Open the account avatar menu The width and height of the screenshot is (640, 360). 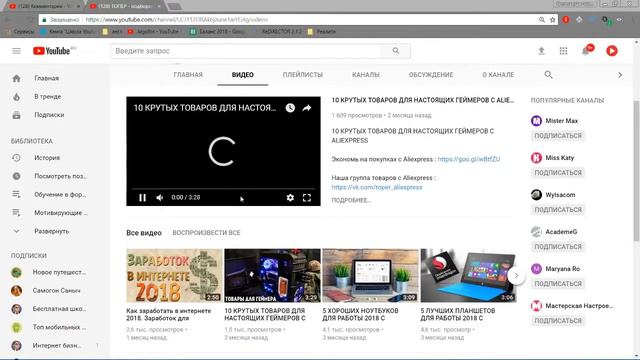pyautogui.click(x=611, y=51)
